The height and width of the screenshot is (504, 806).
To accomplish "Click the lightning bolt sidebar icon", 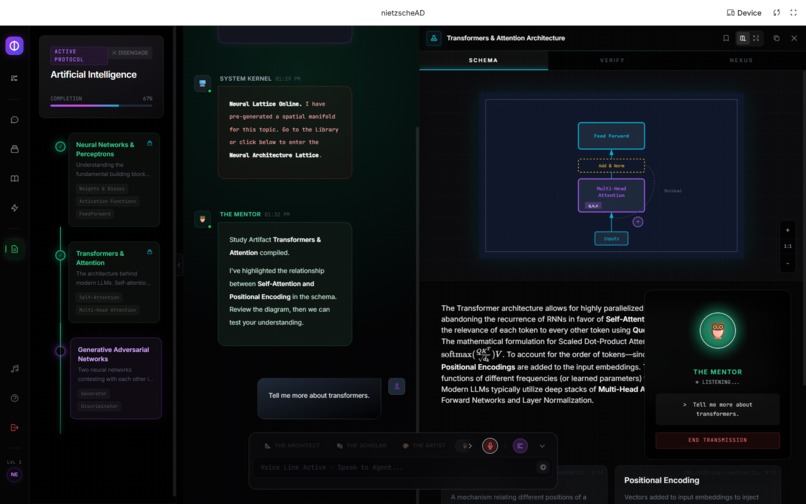I will 14,208.
